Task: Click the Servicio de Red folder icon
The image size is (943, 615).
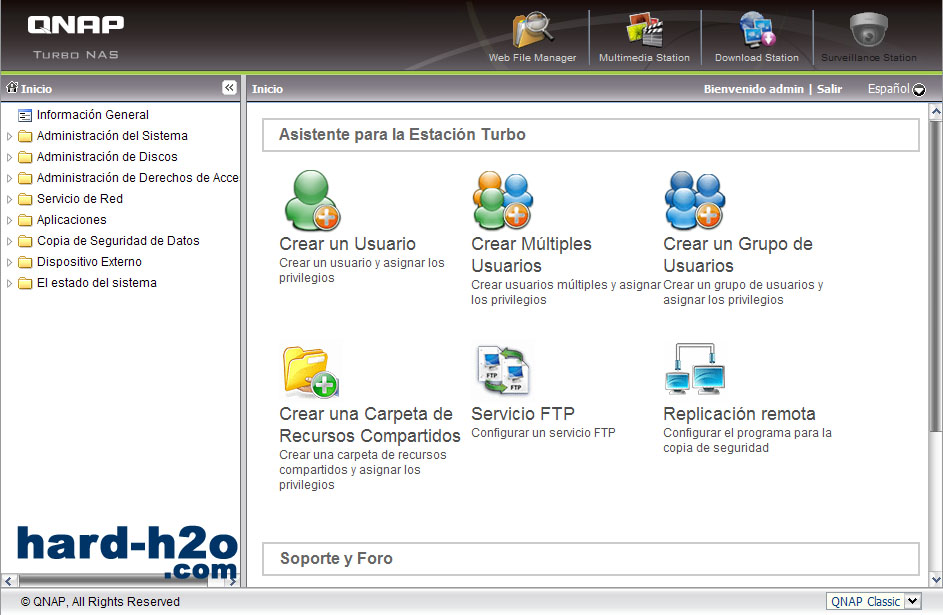Action: (x=25, y=199)
